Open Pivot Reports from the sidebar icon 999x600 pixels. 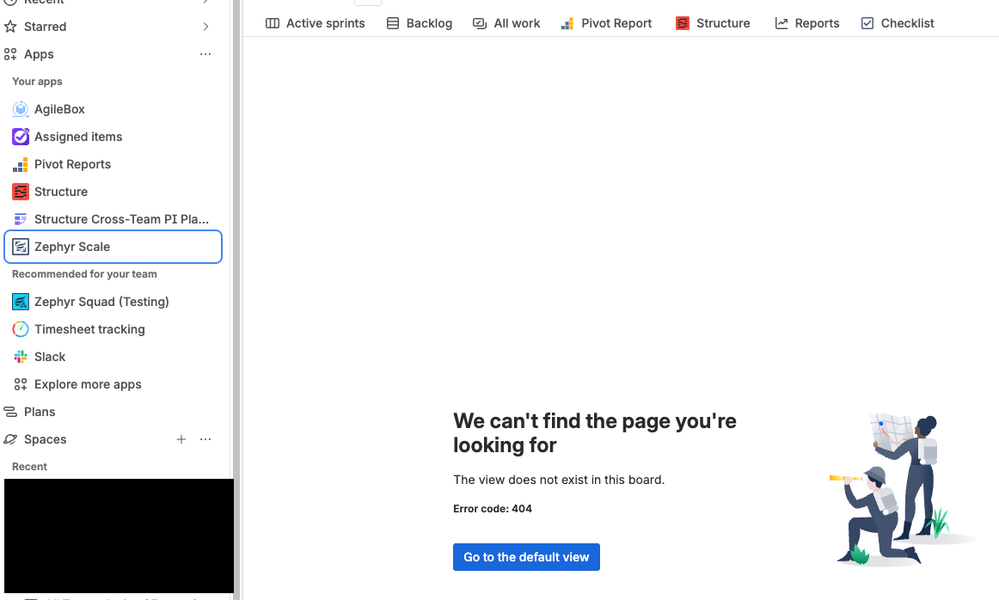tap(21, 164)
